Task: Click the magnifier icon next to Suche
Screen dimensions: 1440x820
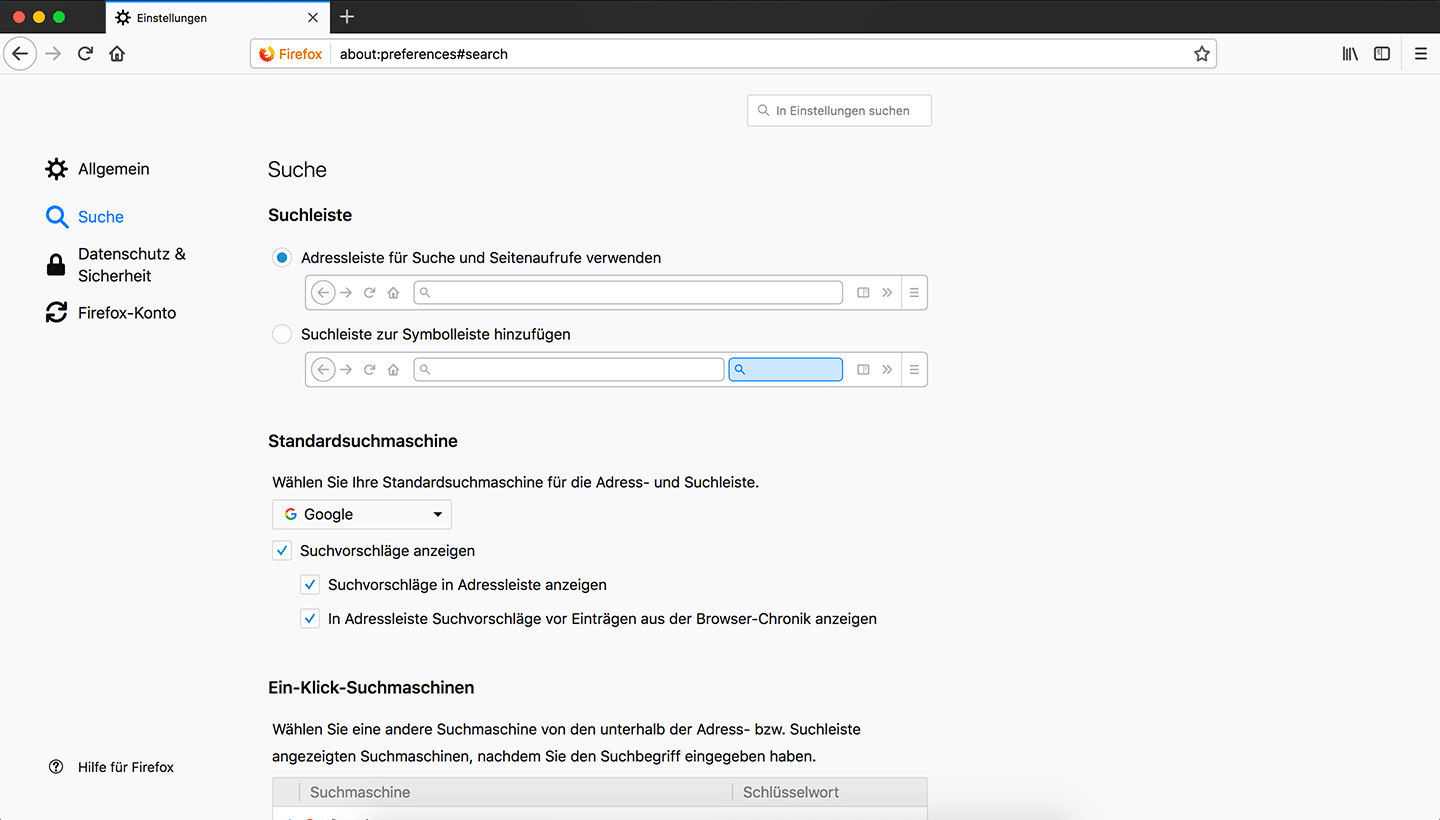Action: [x=56, y=217]
